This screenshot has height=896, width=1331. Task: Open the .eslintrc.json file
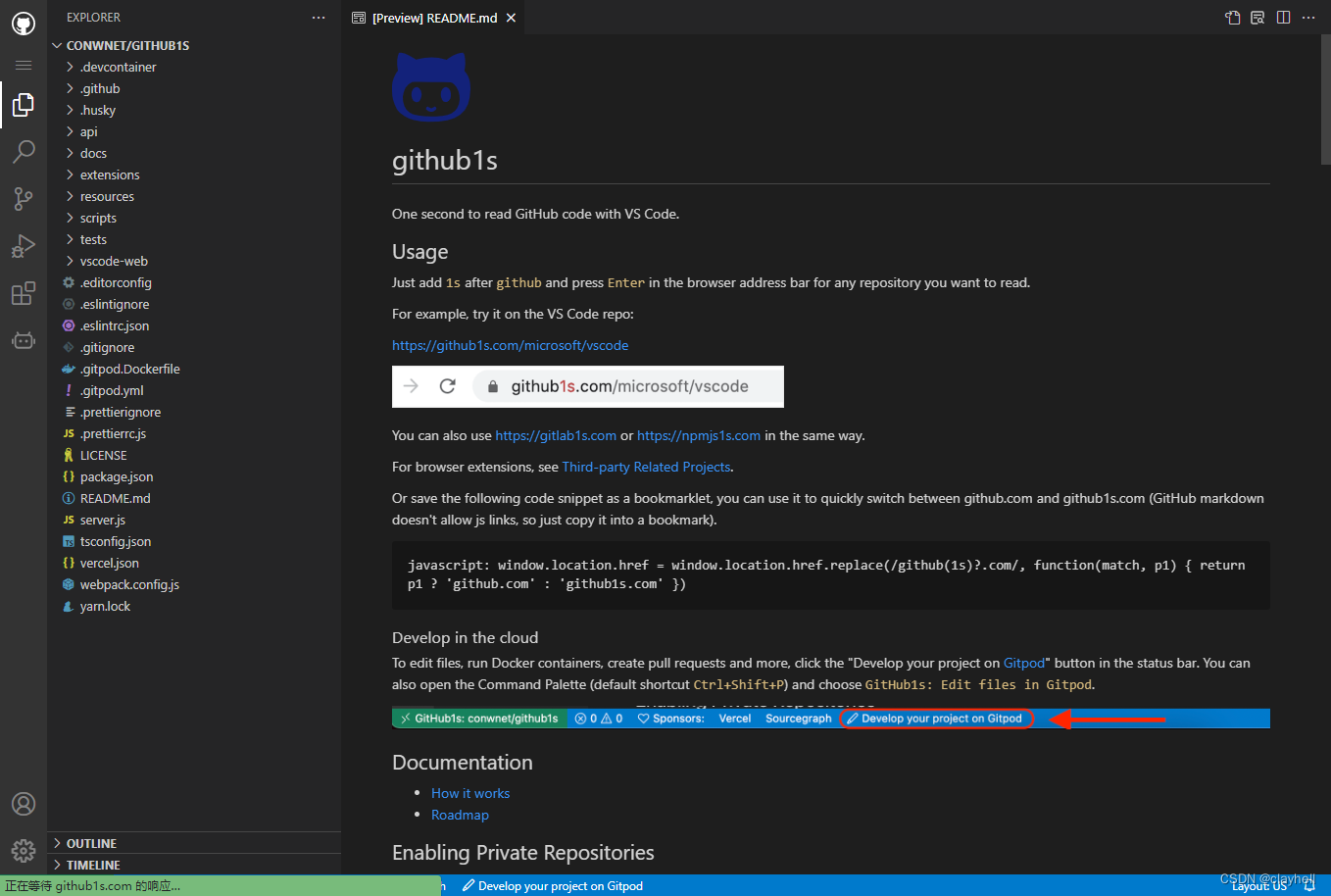tap(194, 325)
